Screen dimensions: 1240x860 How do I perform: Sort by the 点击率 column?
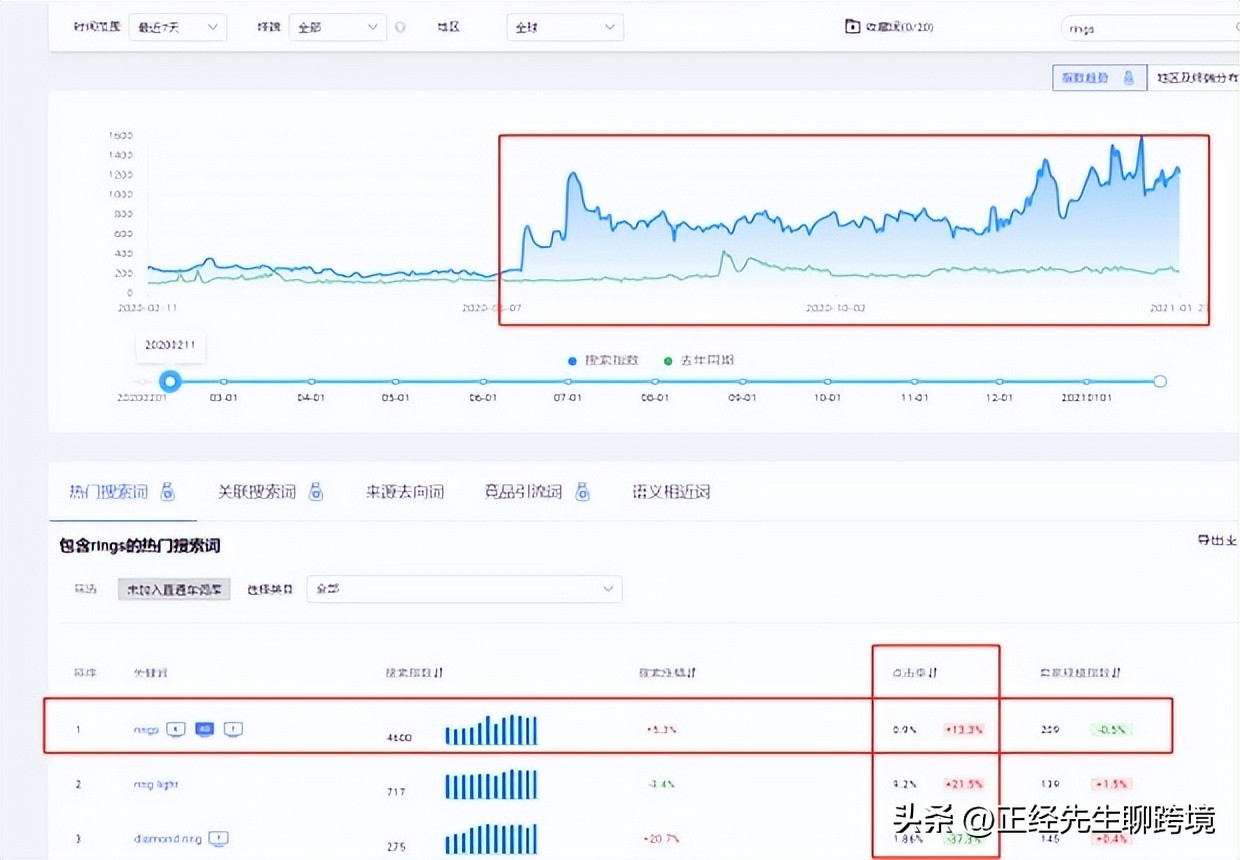pos(914,673)
